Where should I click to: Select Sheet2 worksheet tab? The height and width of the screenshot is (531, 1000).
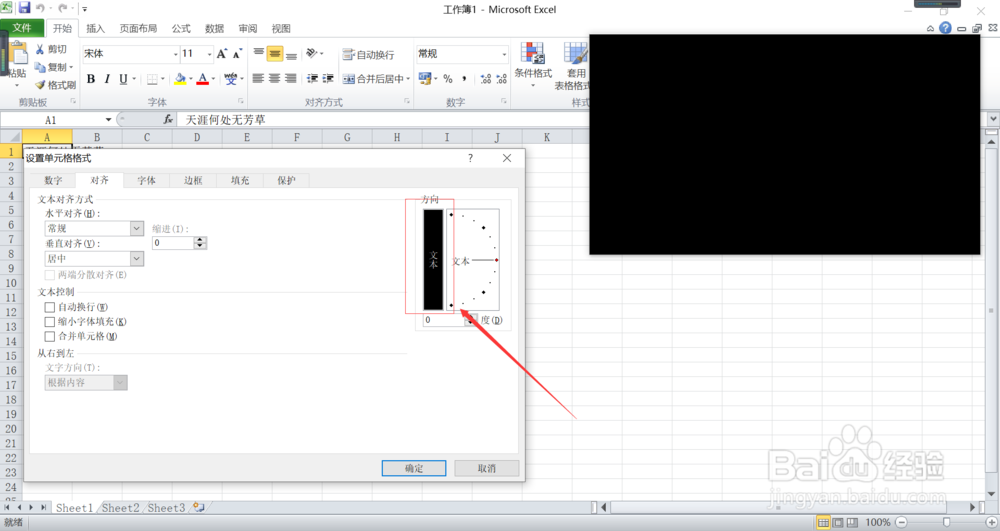121,507
